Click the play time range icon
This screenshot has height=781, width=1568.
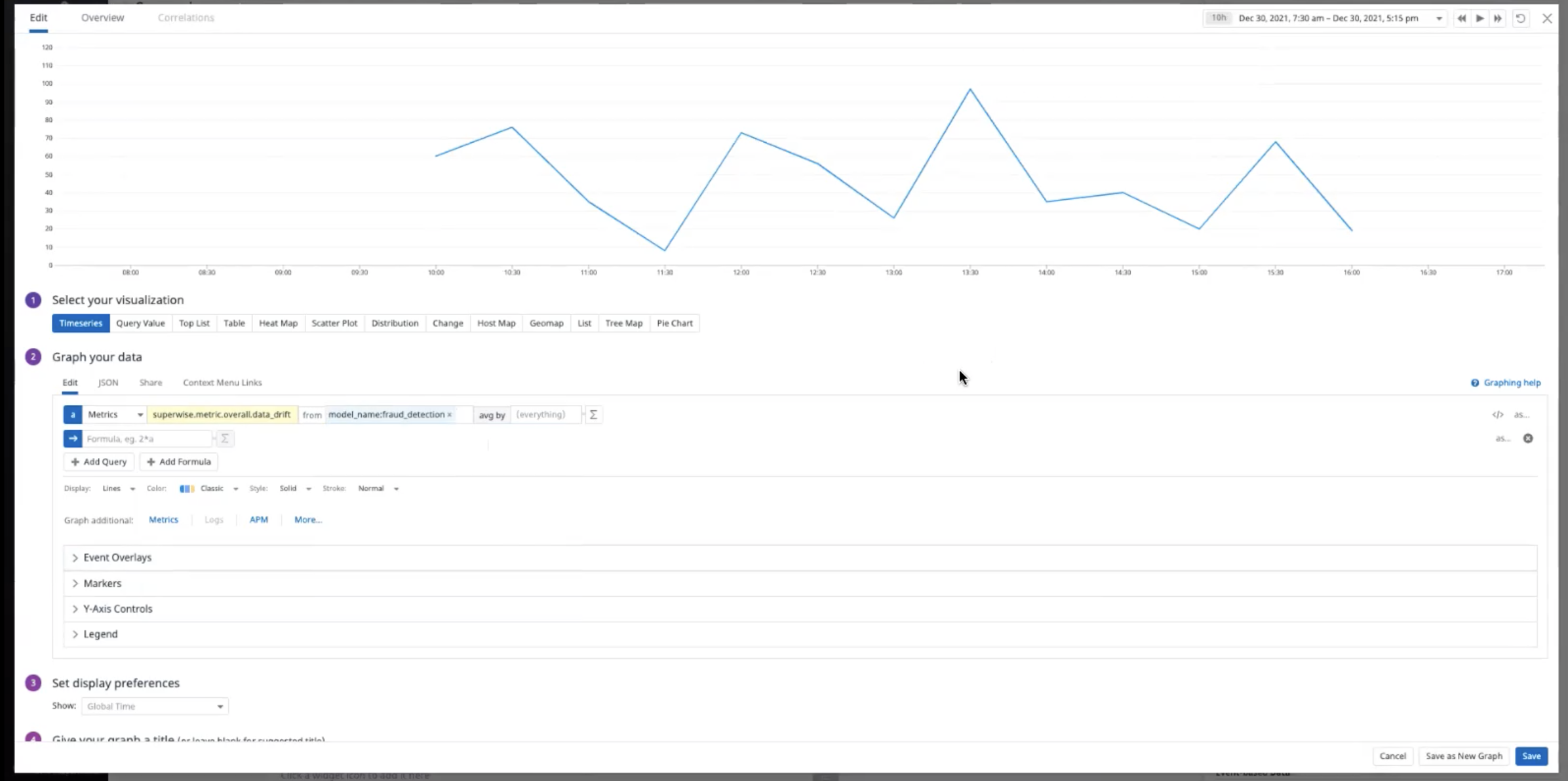click(1480, 18)
